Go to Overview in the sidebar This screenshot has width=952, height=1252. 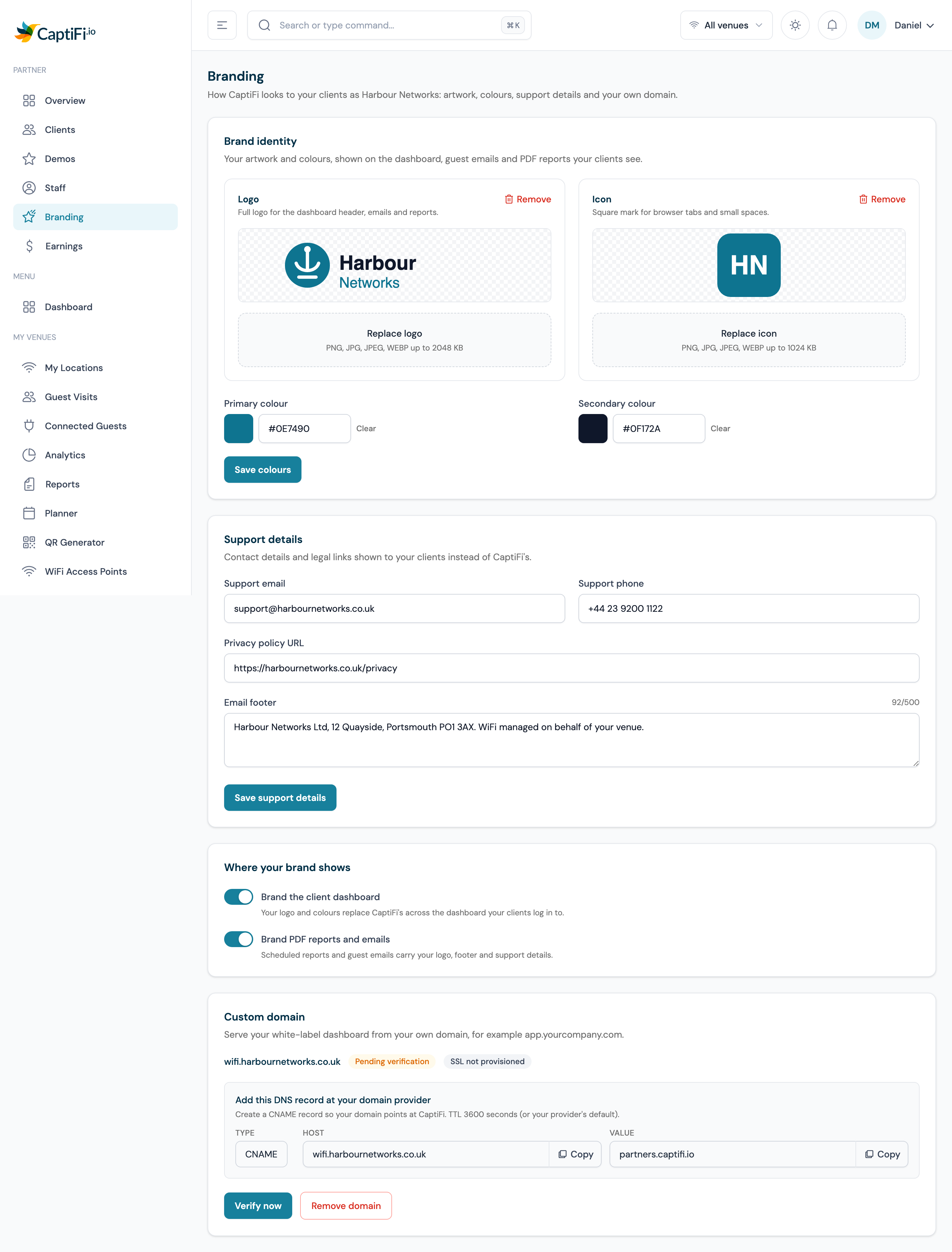(95, 101)
